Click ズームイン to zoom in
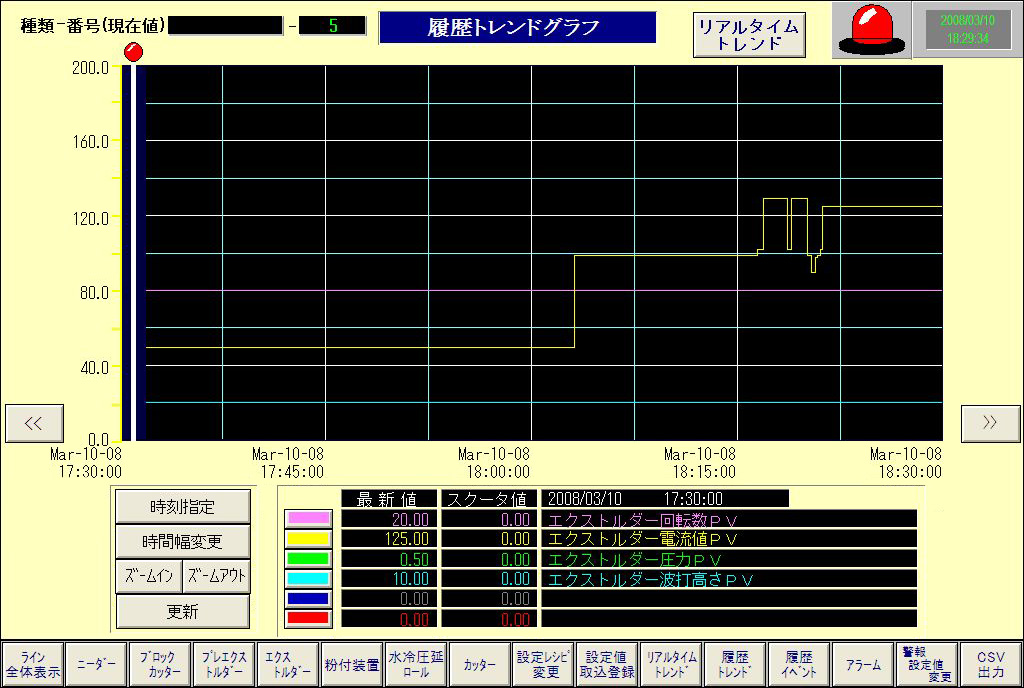The width and height of the screenshot is (1024, 688). pos(149,576)
